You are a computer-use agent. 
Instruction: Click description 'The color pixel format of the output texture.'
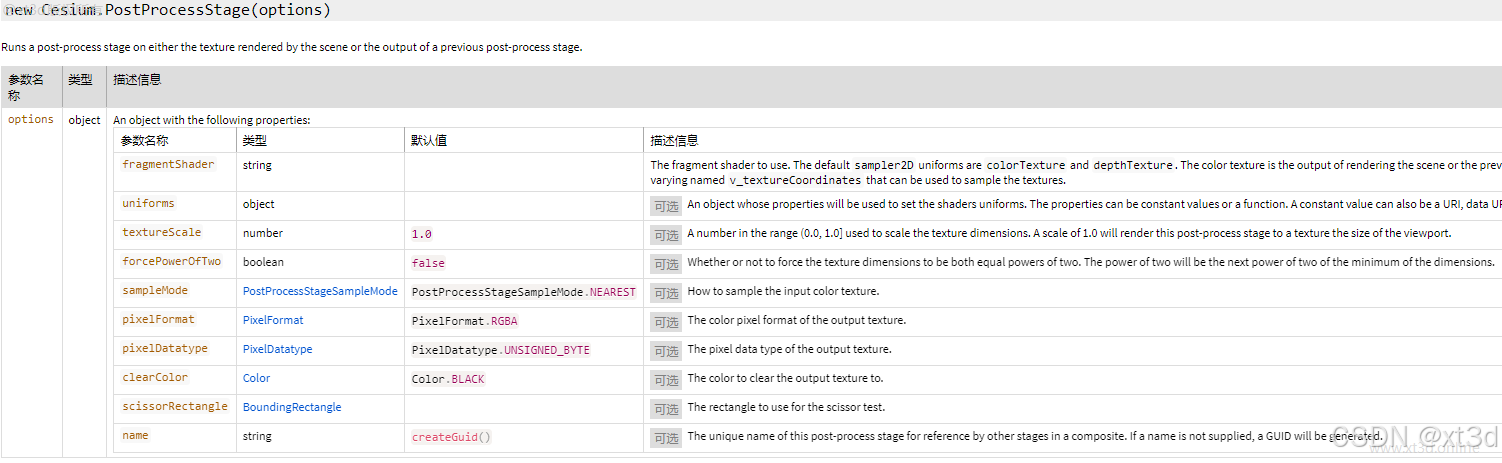tap(796, 321)
